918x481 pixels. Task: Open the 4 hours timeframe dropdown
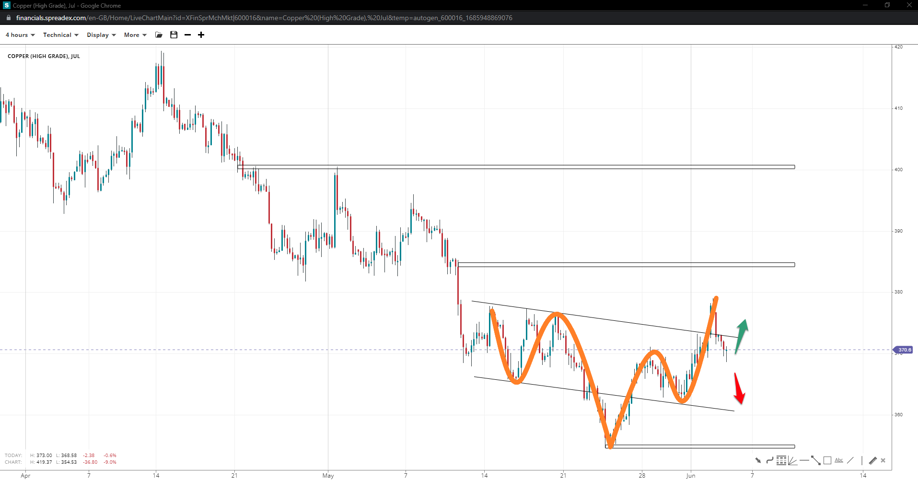[20, 35]
